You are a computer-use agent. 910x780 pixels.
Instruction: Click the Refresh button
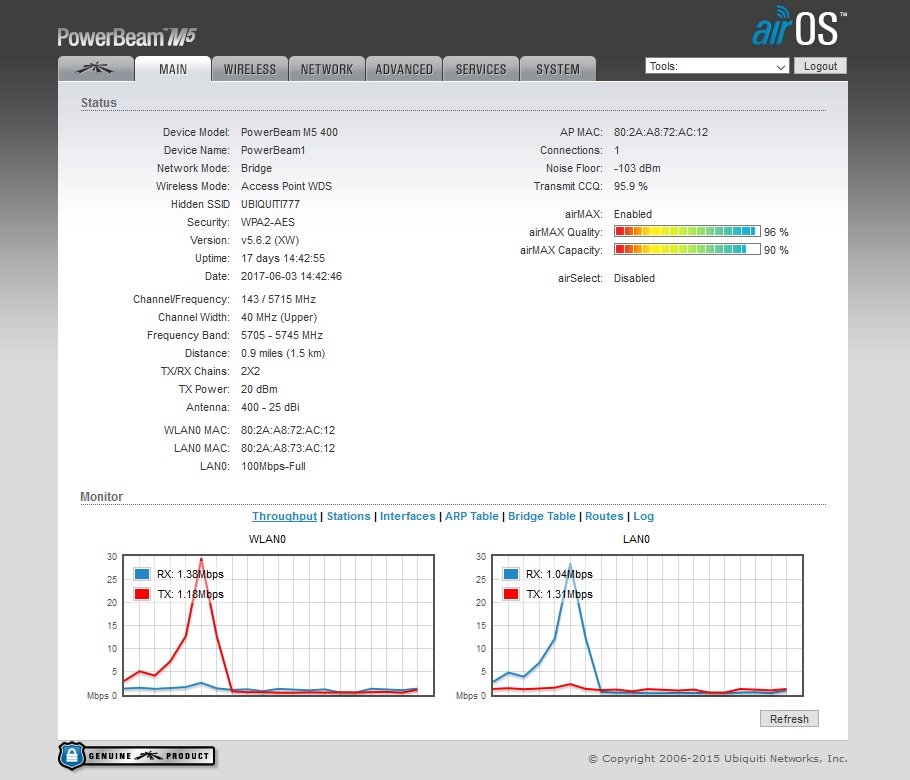coord(789,718)
